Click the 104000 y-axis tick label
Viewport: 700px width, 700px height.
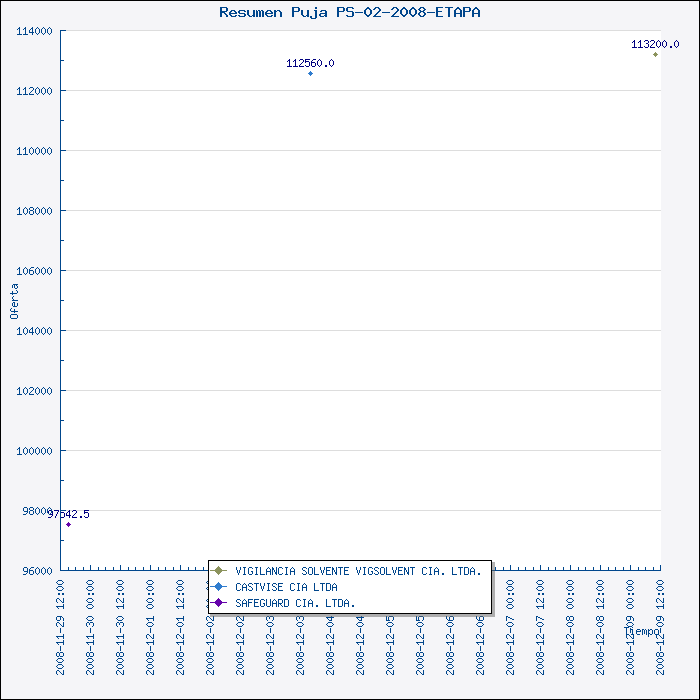click(34, 331)
